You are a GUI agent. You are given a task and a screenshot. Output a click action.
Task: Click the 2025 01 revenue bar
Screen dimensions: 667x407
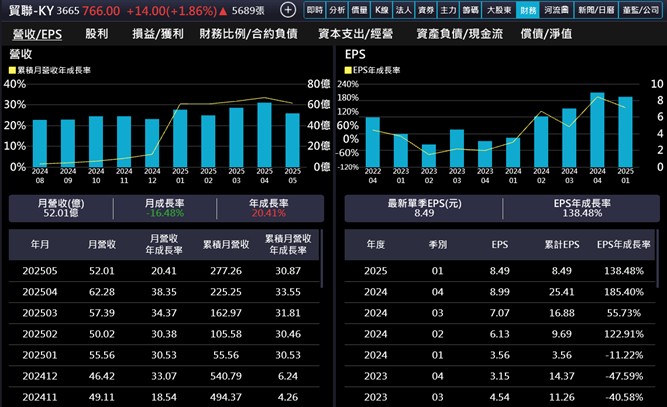[x=180, y=138]
